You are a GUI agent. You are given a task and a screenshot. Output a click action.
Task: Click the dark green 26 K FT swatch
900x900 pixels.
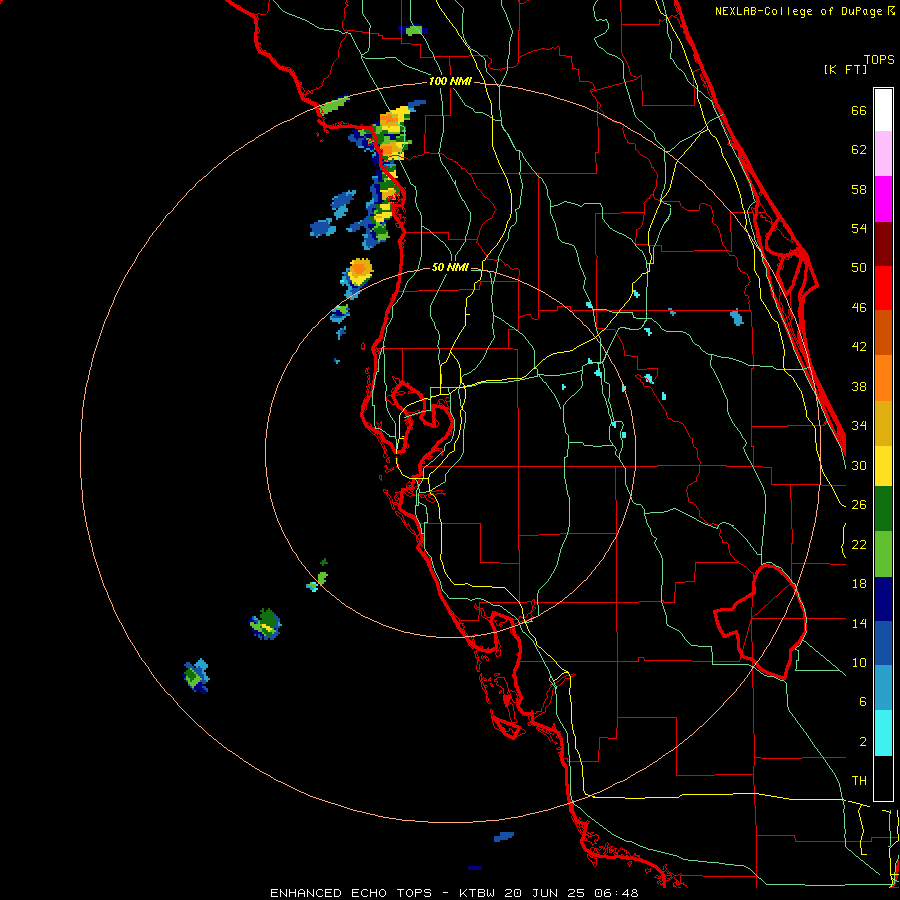point(883,509)
